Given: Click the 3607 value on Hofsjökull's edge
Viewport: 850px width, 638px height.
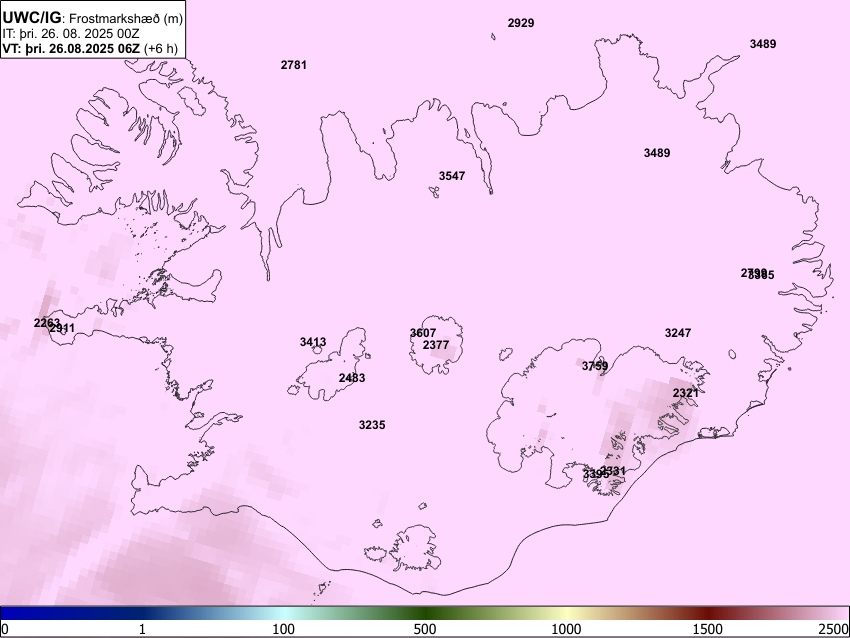Looking at the screenshot, I should click(423, 333).
